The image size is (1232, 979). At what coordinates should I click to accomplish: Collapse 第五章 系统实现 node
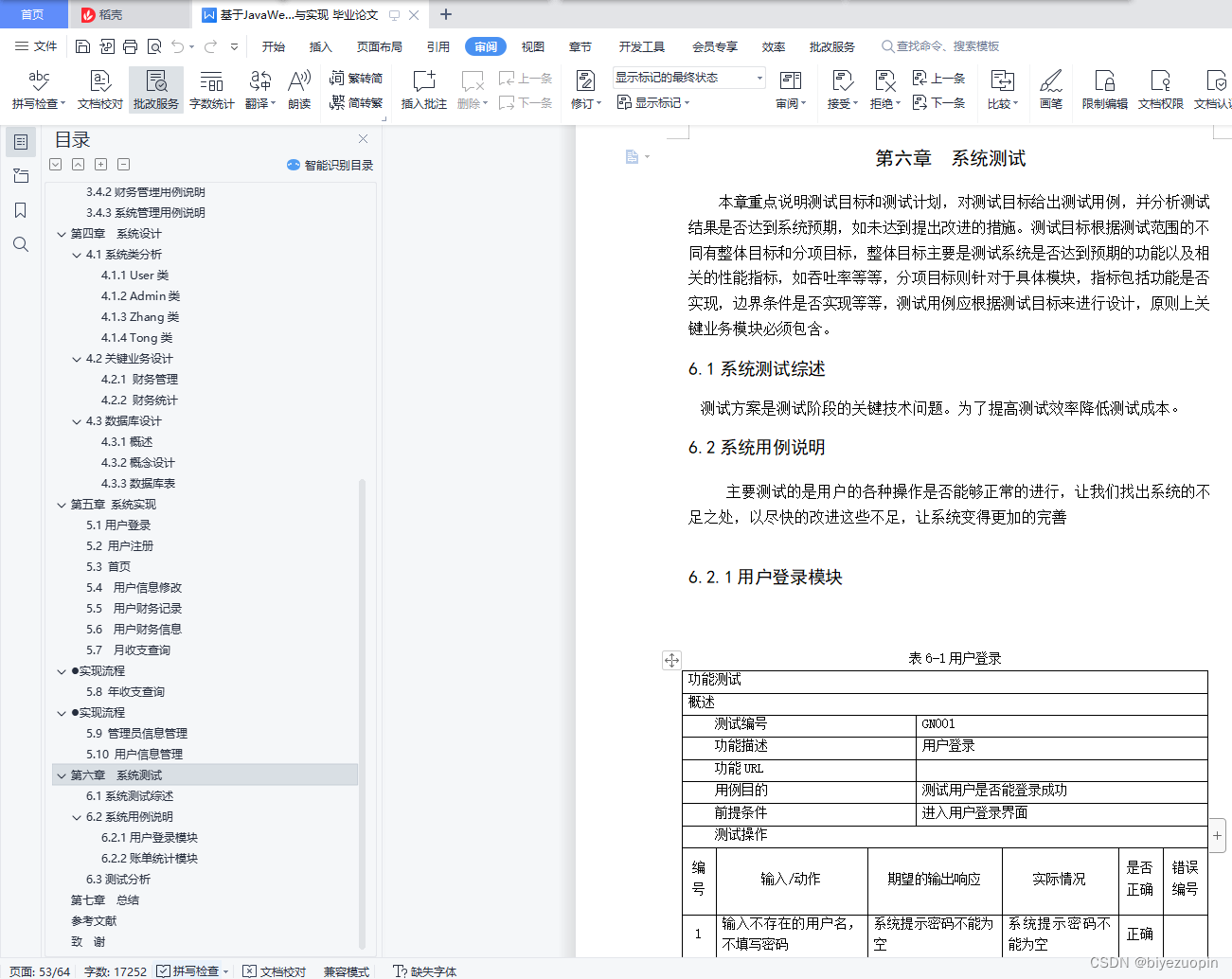(62, 505)
